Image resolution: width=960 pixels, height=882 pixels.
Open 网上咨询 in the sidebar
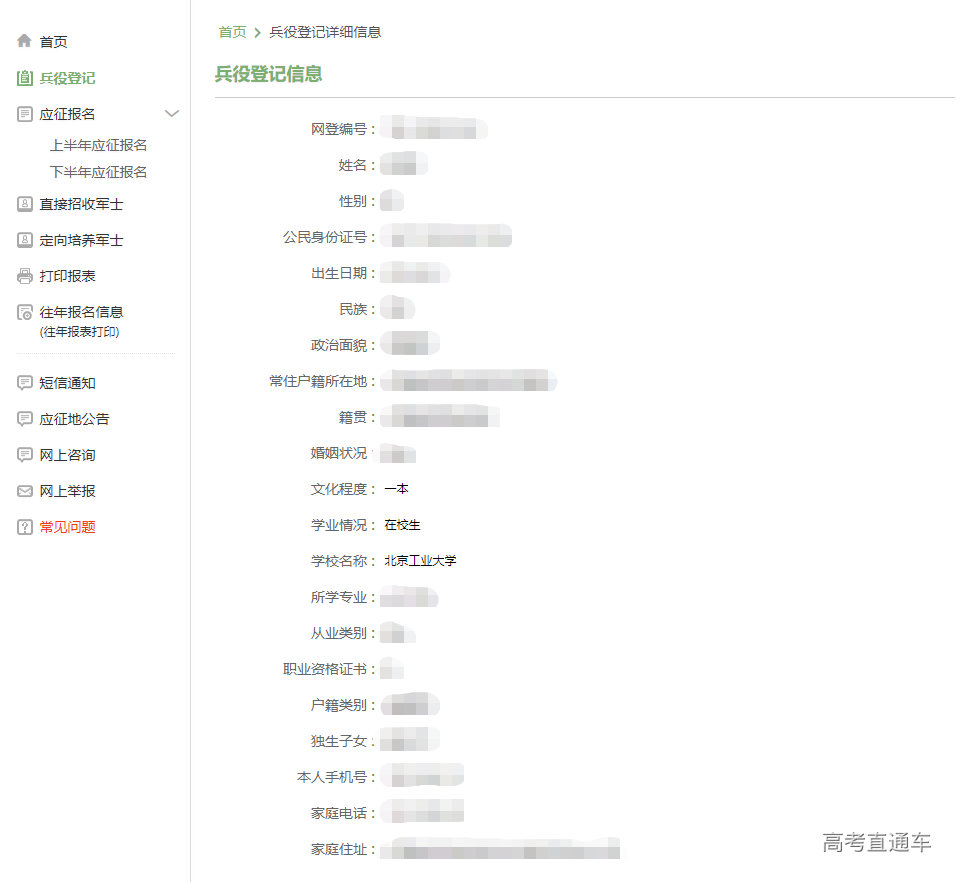(x=67, y=455)
